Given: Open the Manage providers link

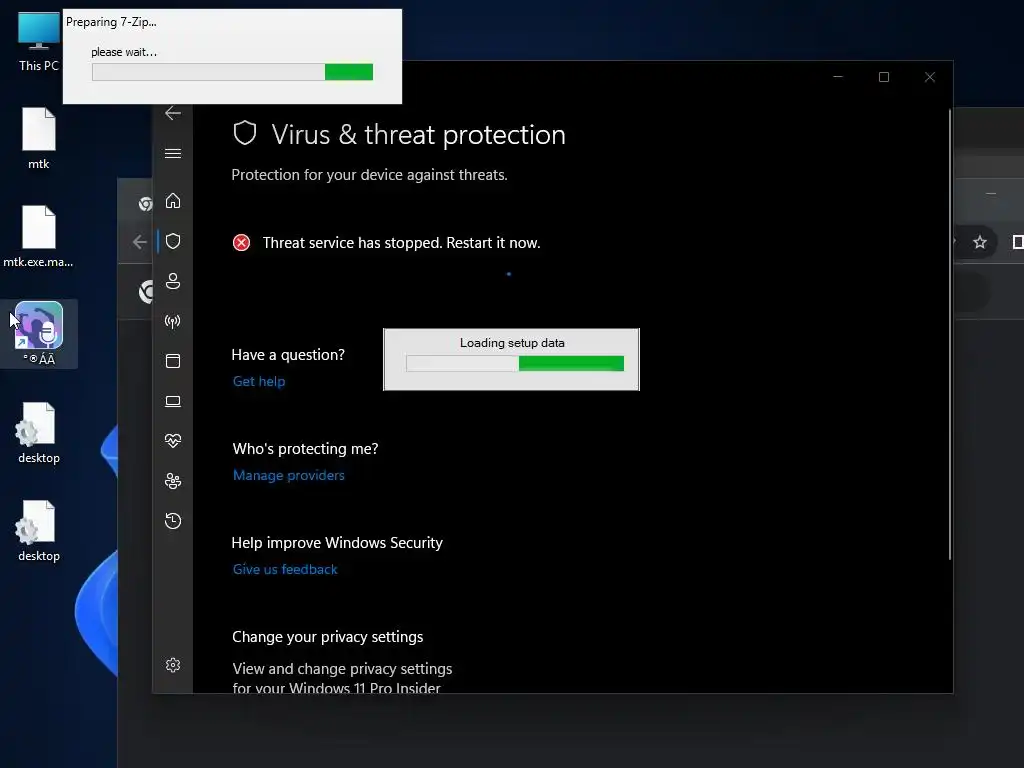Looking at the screenshot, I should [x=289, y=475].
